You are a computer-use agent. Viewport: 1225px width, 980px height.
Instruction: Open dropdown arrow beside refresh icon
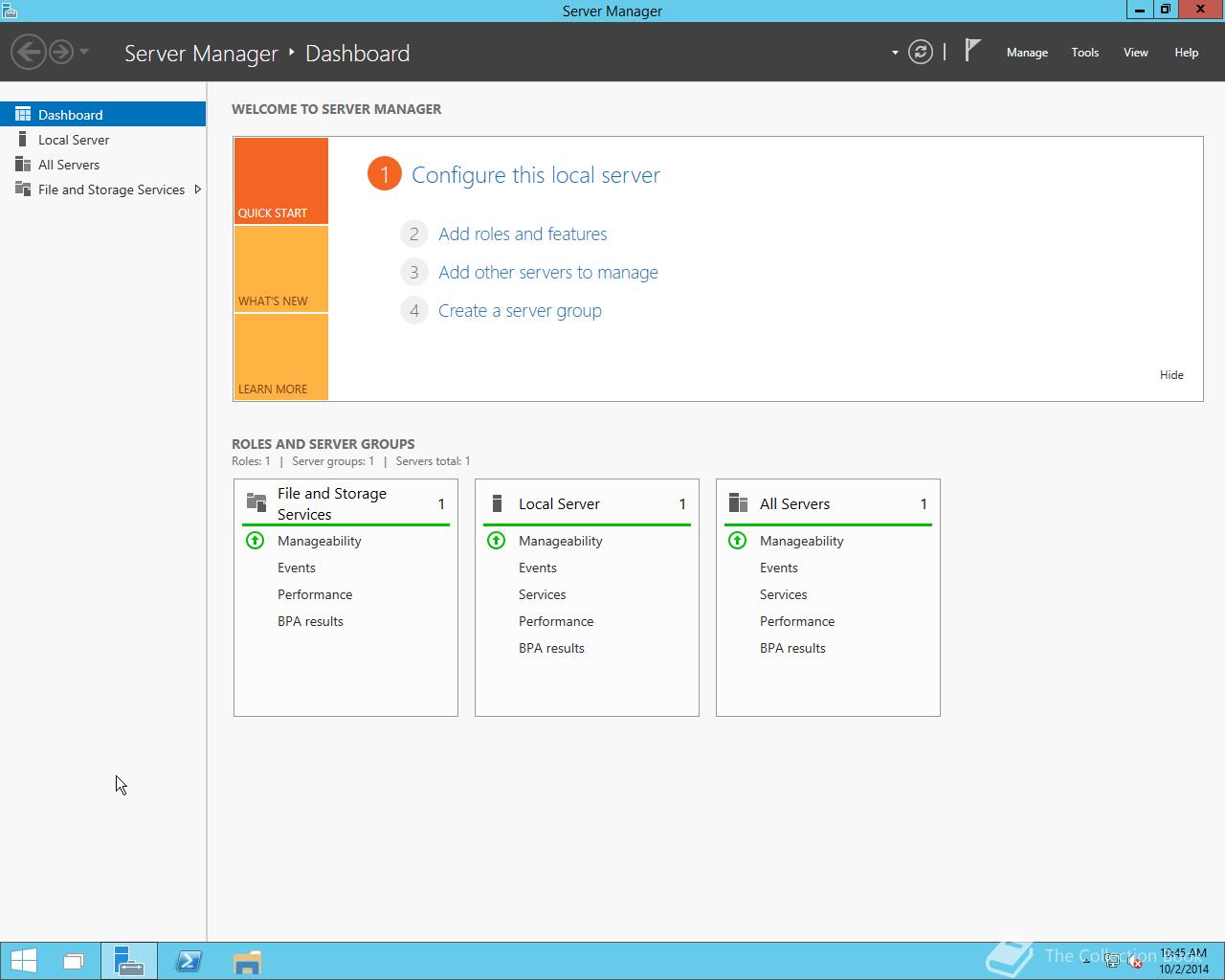[x=895, y=53]
